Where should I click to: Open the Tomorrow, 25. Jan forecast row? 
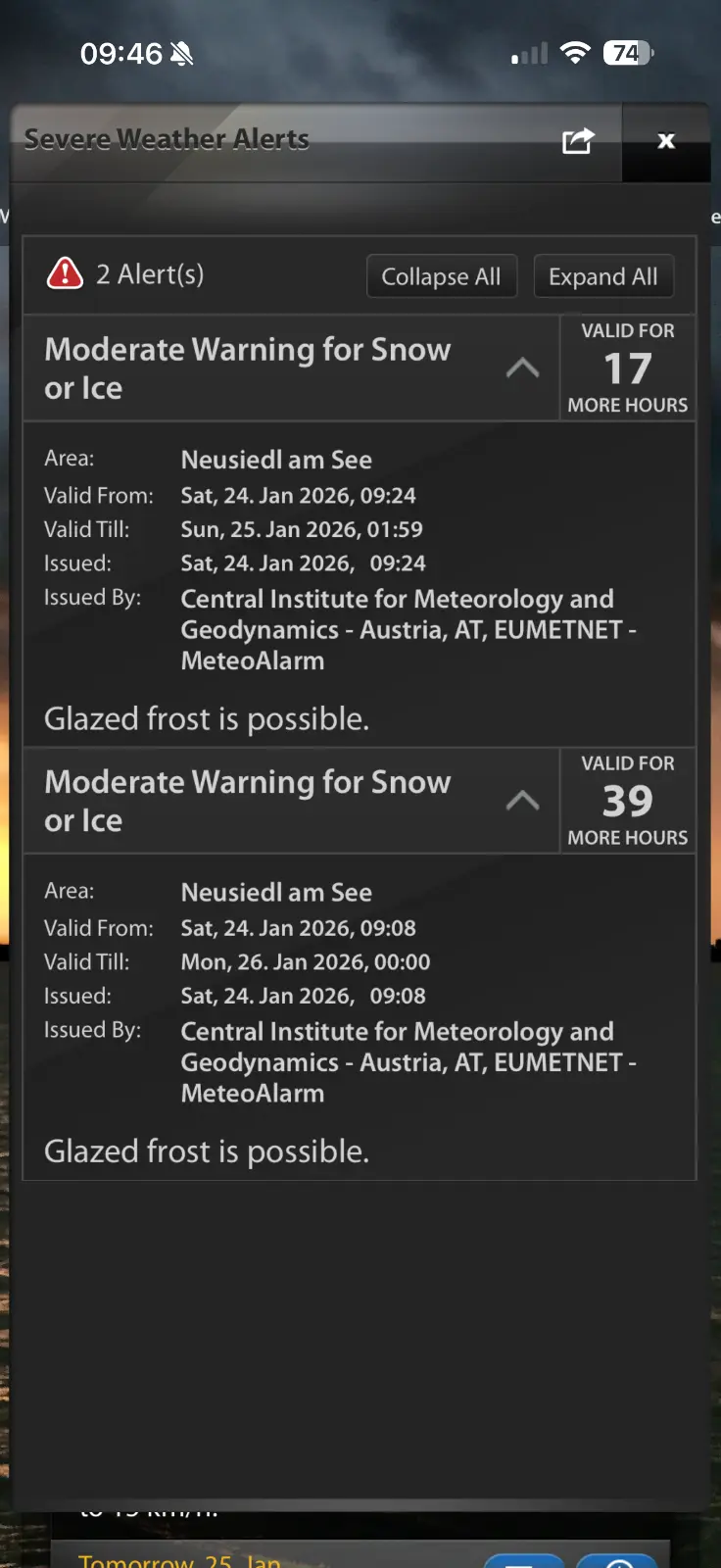(179, 1558)
